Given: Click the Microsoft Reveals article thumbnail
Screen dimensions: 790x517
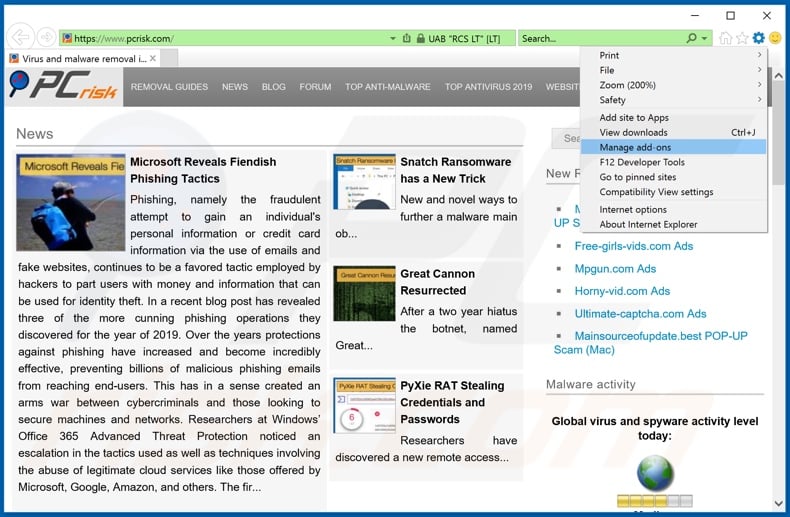Looking at the screenshot, I should (x=71, y=203).
